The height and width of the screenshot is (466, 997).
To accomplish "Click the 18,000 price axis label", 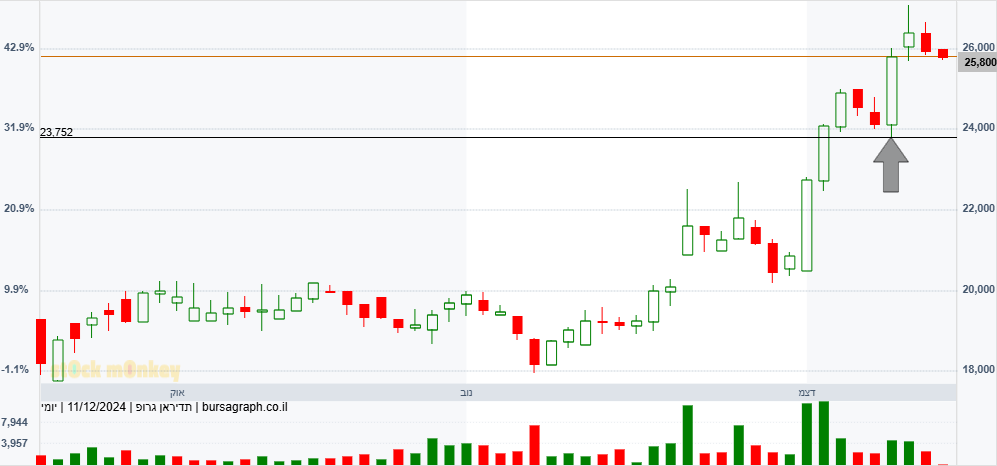I will [977, 370].
